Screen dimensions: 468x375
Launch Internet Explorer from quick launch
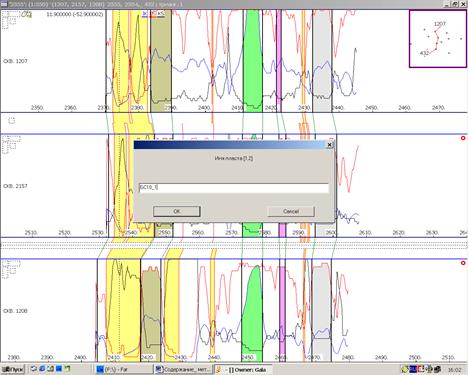(x=42, y=369)
